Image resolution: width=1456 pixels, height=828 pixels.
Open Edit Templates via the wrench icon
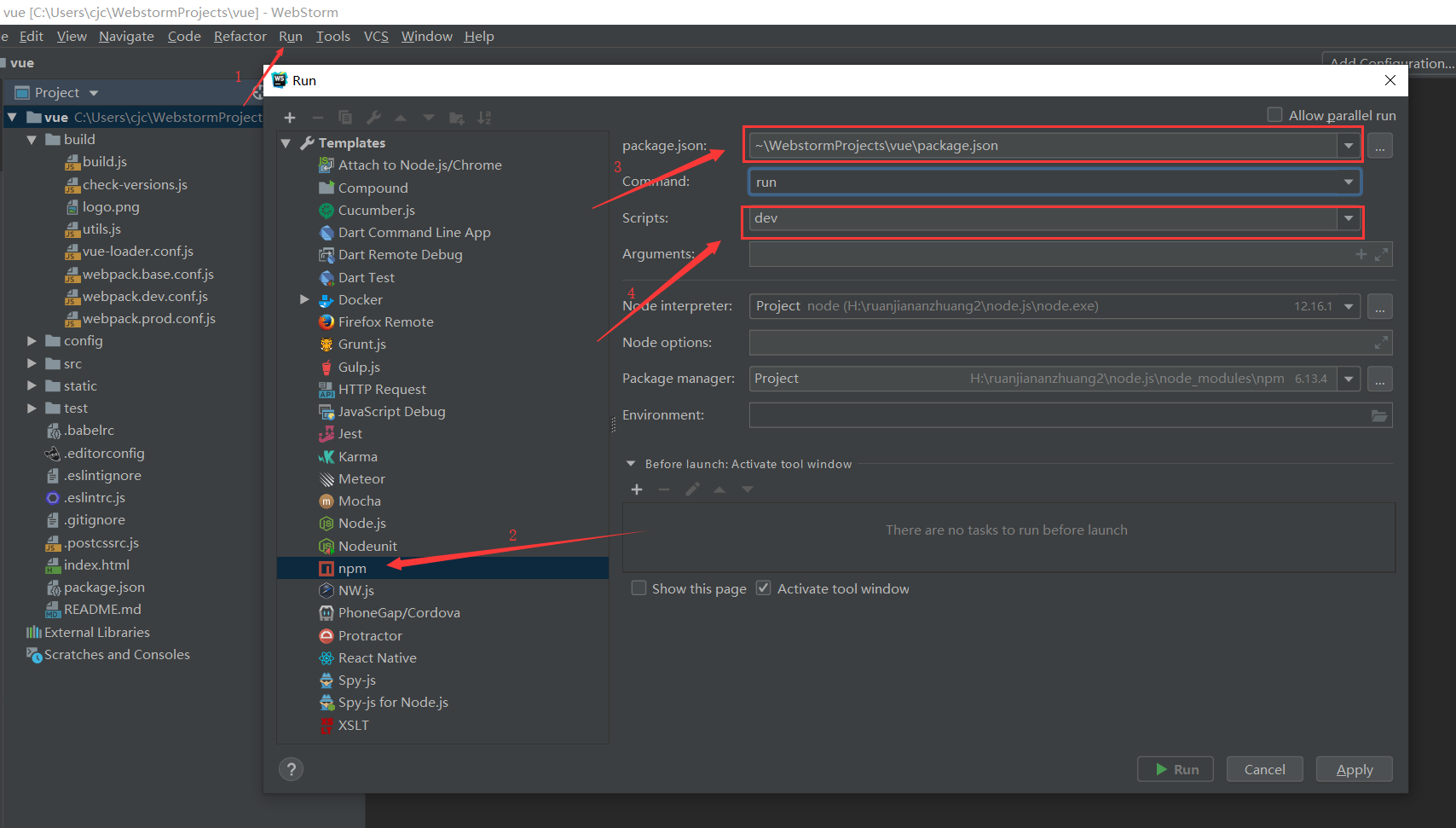(x=373, y=117)
